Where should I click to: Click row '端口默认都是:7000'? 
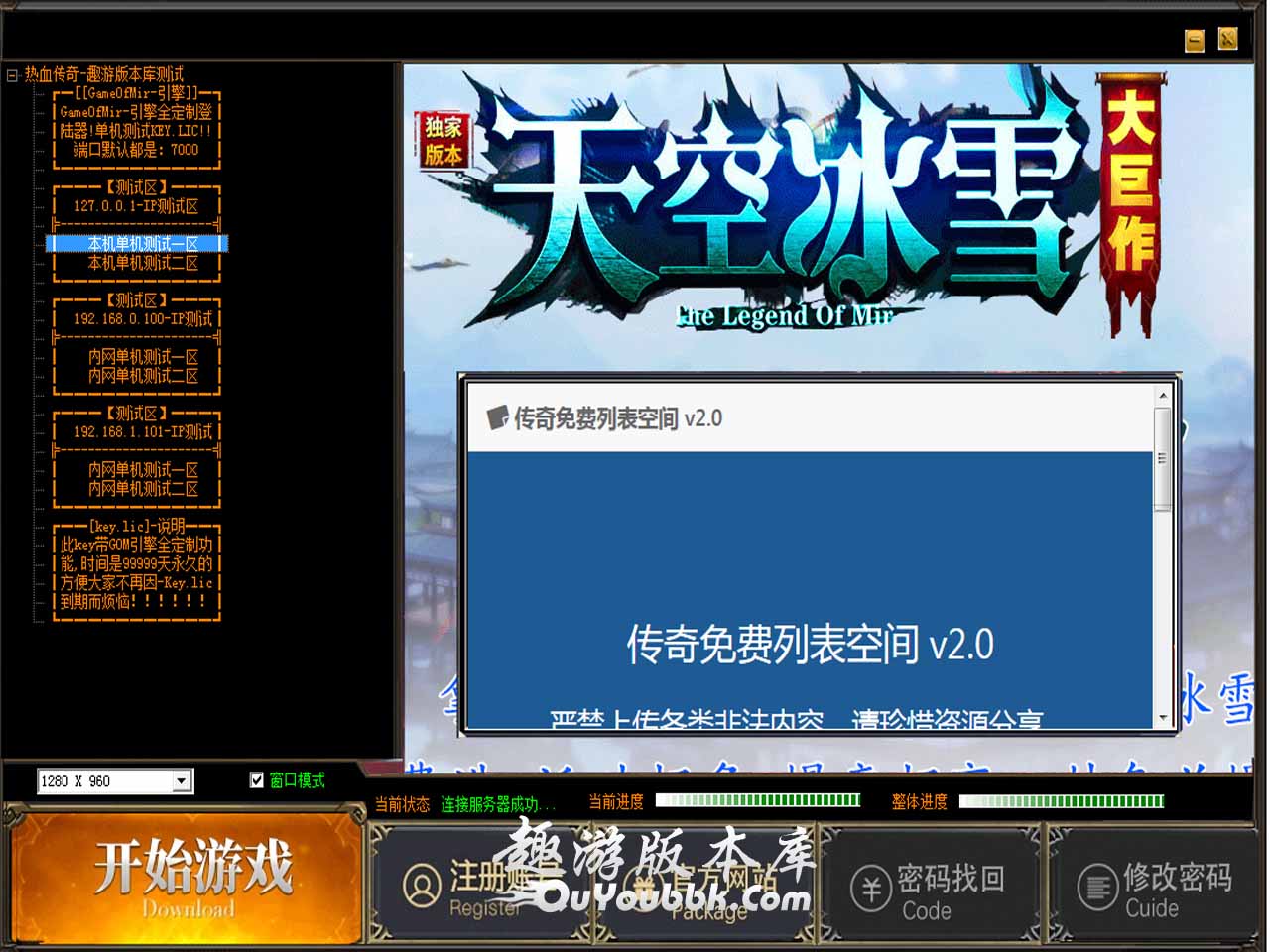tap(137, 150)
